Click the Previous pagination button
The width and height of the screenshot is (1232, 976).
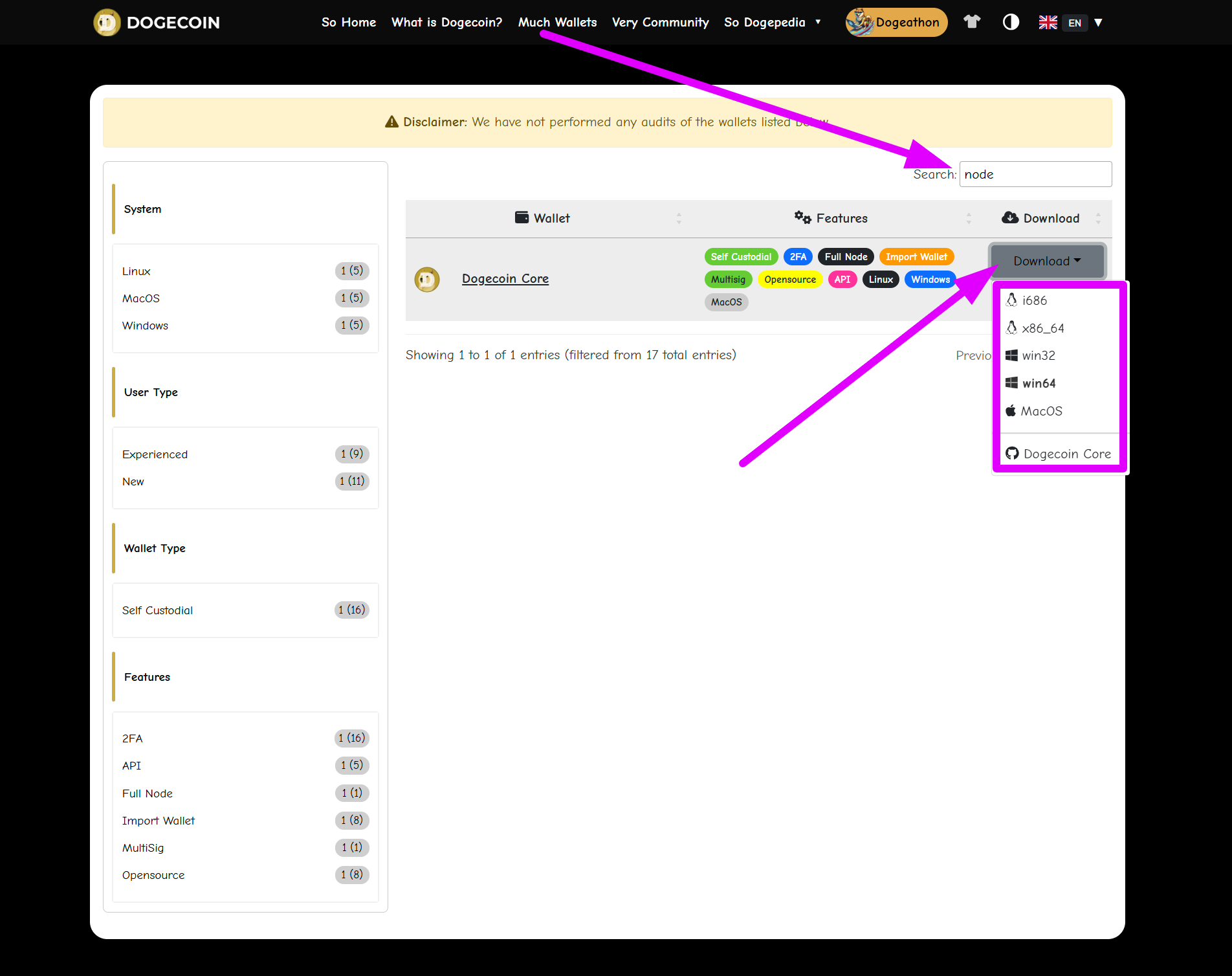[x=973, y=355]
